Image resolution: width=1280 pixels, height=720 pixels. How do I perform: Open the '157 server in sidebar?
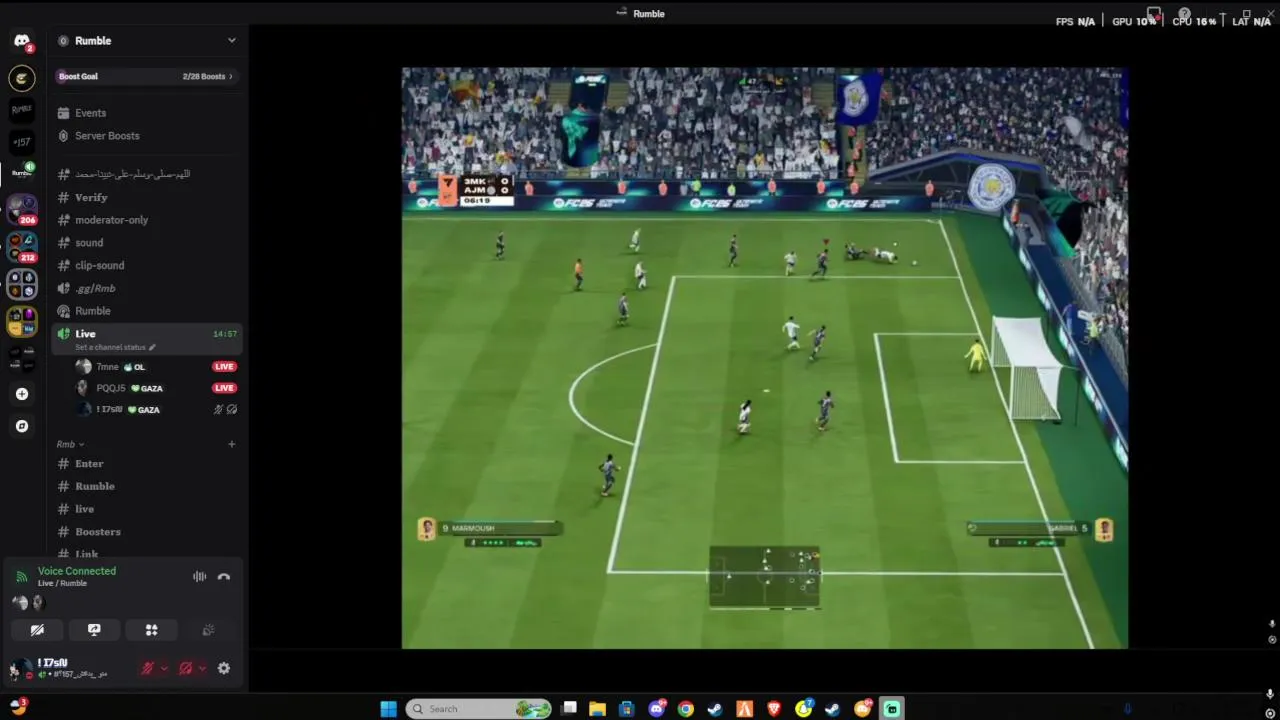pyautogui.click(x=22, y=142)
